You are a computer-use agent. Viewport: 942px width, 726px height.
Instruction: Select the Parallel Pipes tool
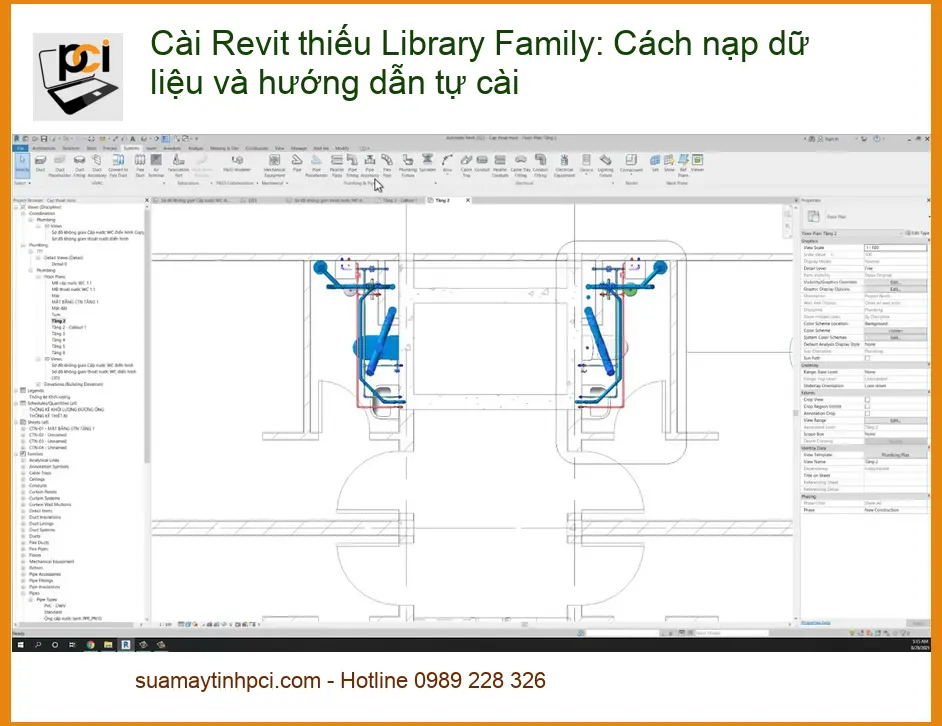pyautogui.click(x=337, y=165)
